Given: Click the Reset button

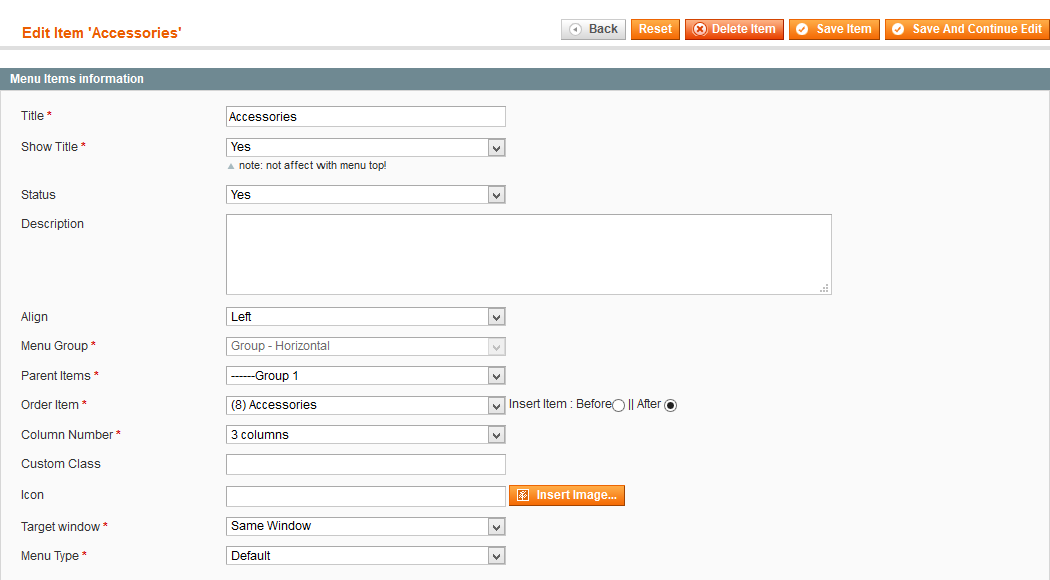Looking at the screenshot, I should (x=655, y=29).
